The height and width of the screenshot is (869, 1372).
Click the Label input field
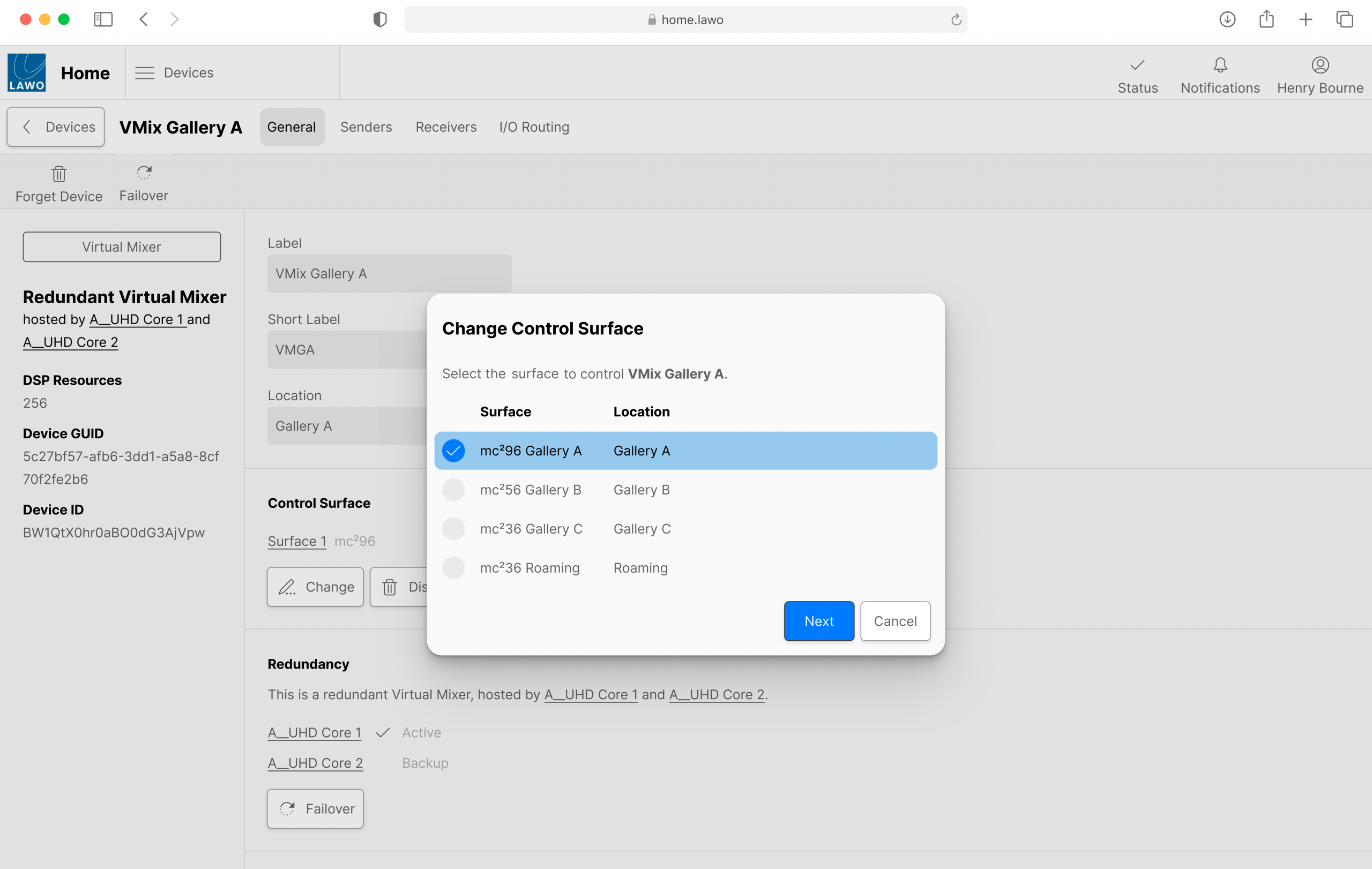390,273
